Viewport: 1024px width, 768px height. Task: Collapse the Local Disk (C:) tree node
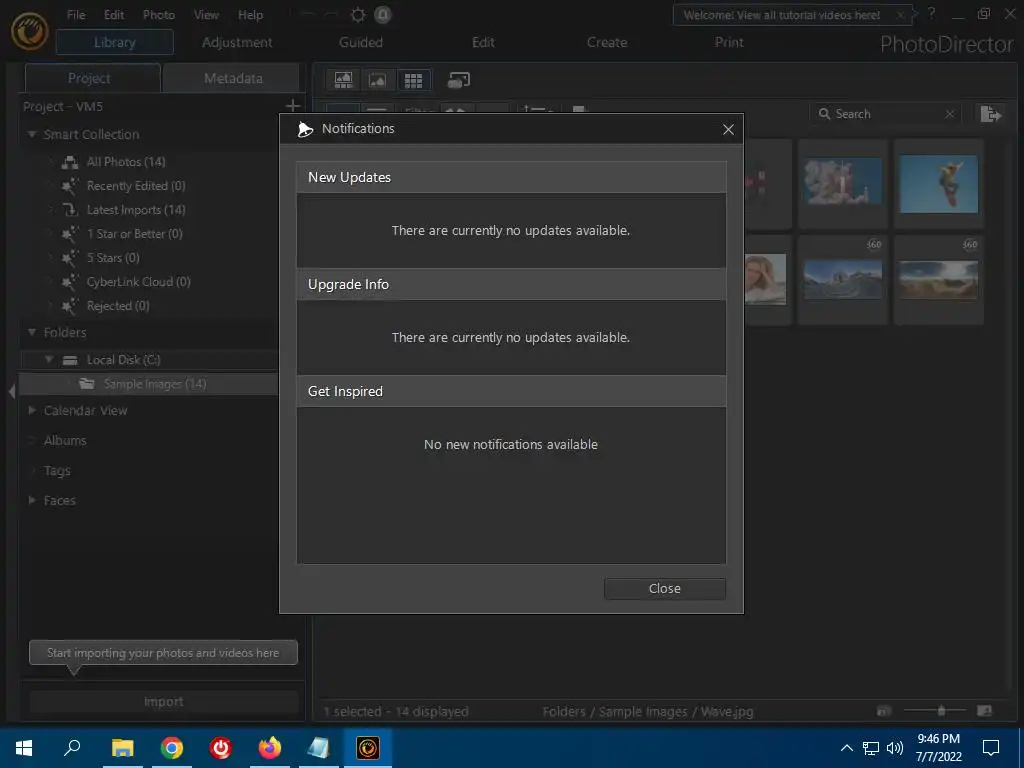(x=49, y=359)
